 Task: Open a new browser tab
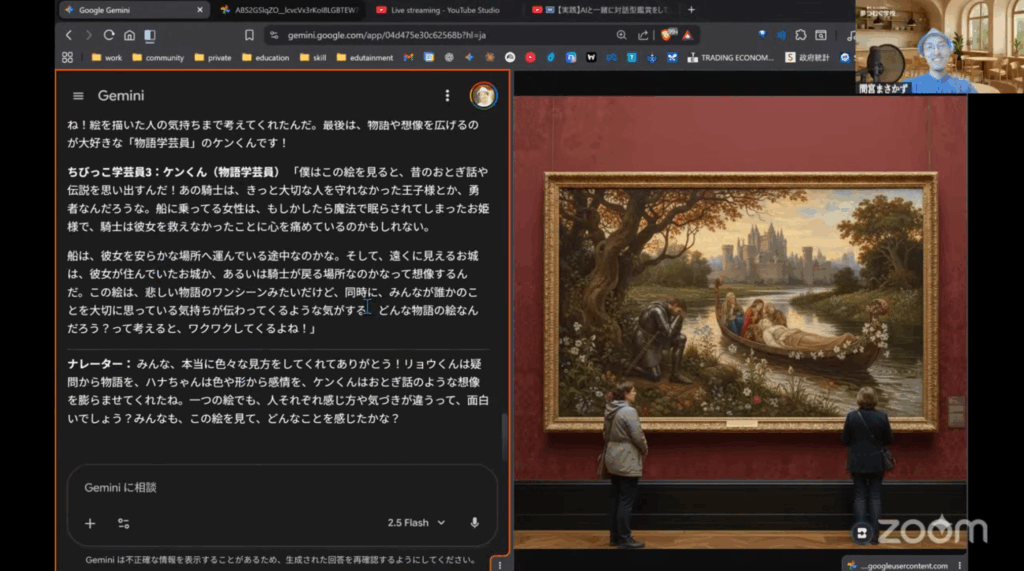pos(691,10)
